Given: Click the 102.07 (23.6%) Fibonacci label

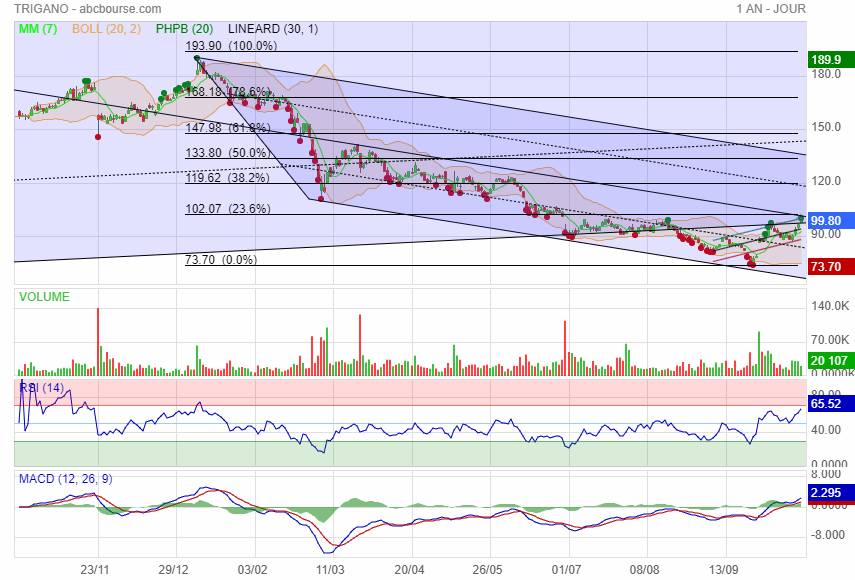Looking at the screenshot, I should point(228,209).
